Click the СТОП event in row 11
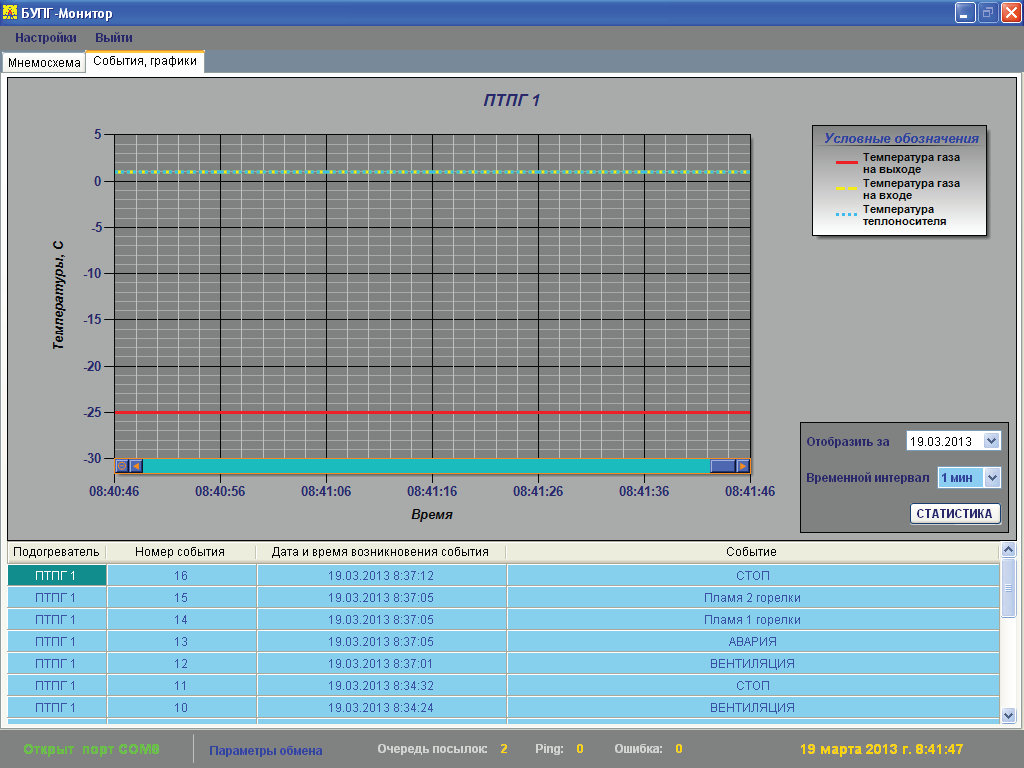1024x768 pixels. point(753,686)
